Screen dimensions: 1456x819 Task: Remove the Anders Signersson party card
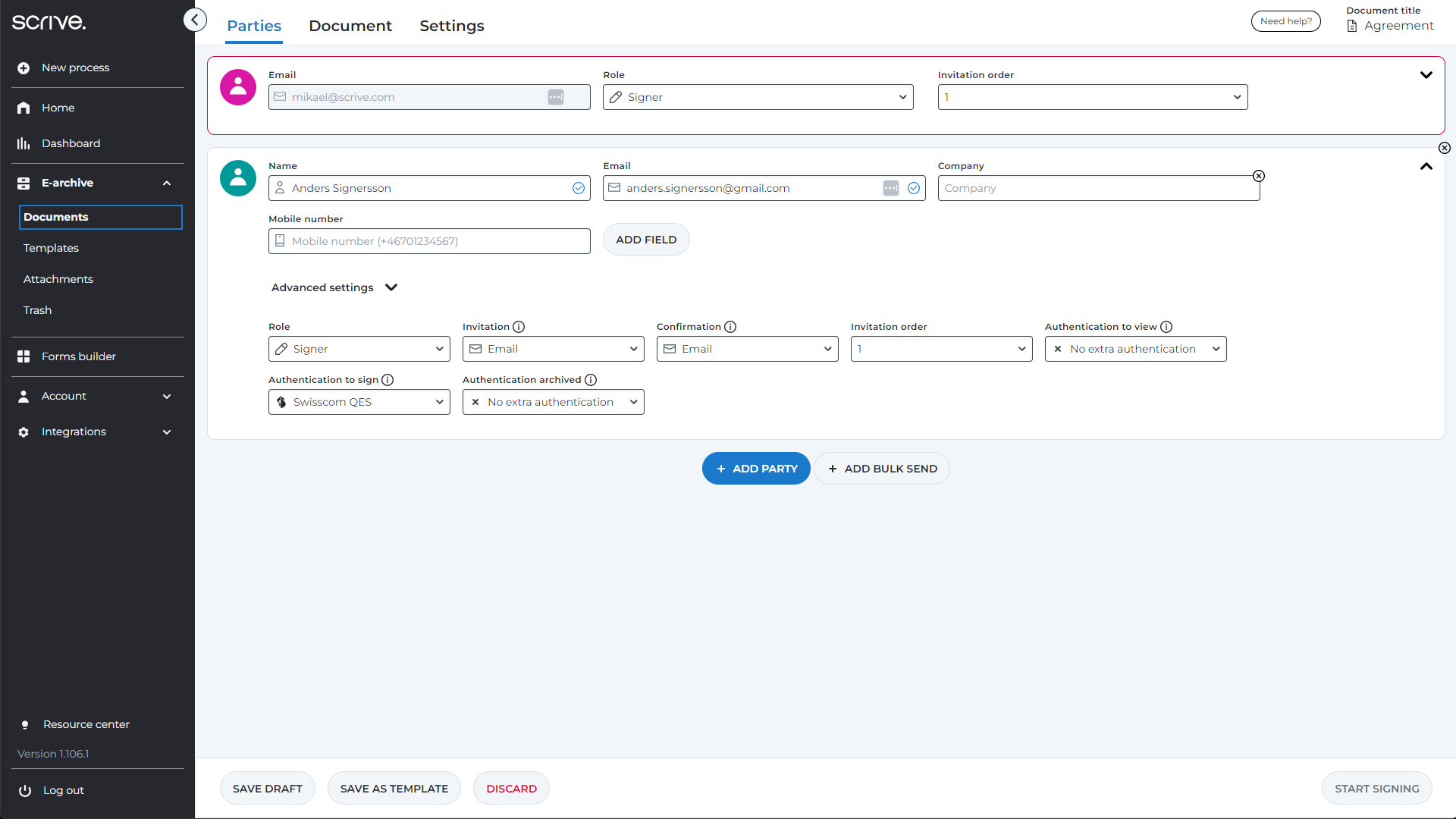tap(1445, 148)
